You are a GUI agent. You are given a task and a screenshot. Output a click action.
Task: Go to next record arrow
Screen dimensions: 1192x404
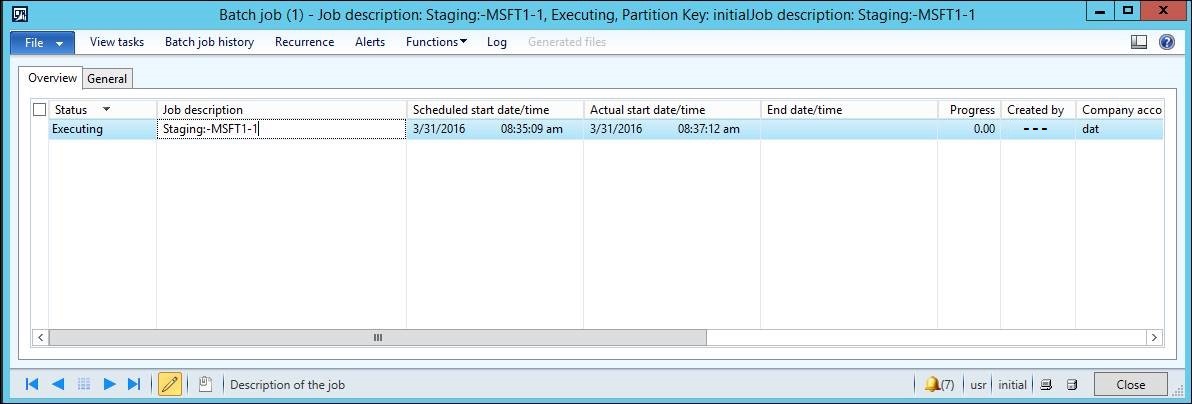(110, 384)
